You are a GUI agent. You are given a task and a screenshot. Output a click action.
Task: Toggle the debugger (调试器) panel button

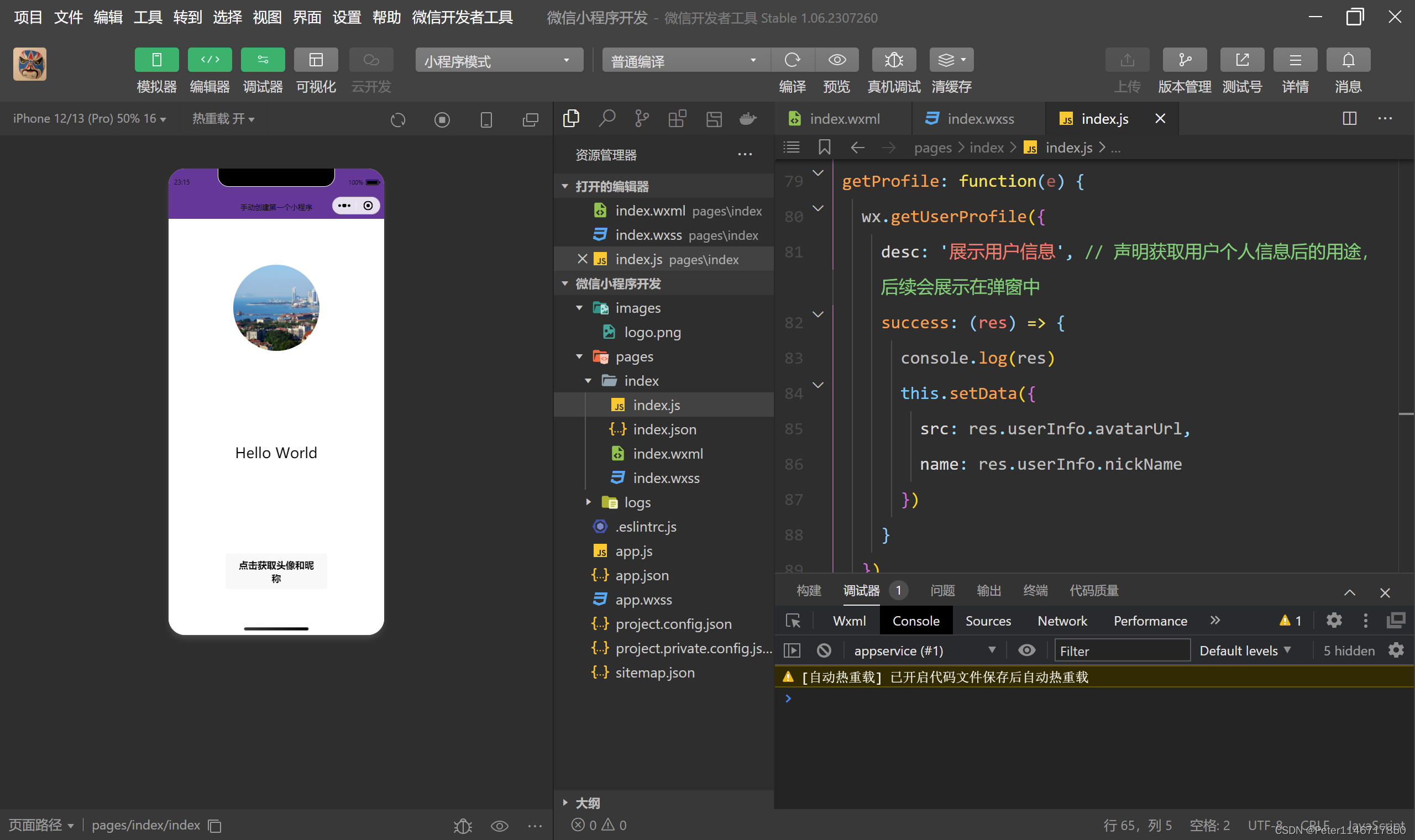click(263, 60)
